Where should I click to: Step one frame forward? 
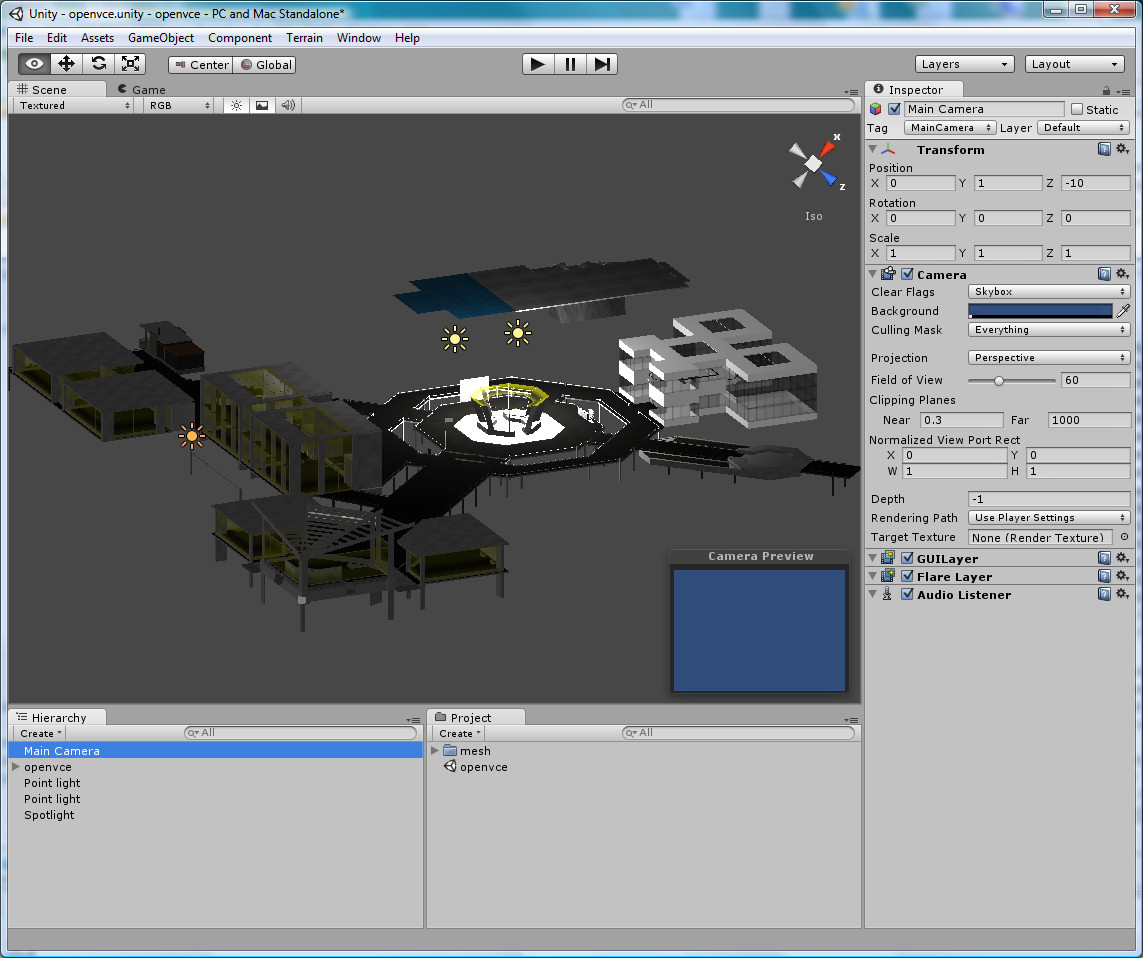pos(602,64)
